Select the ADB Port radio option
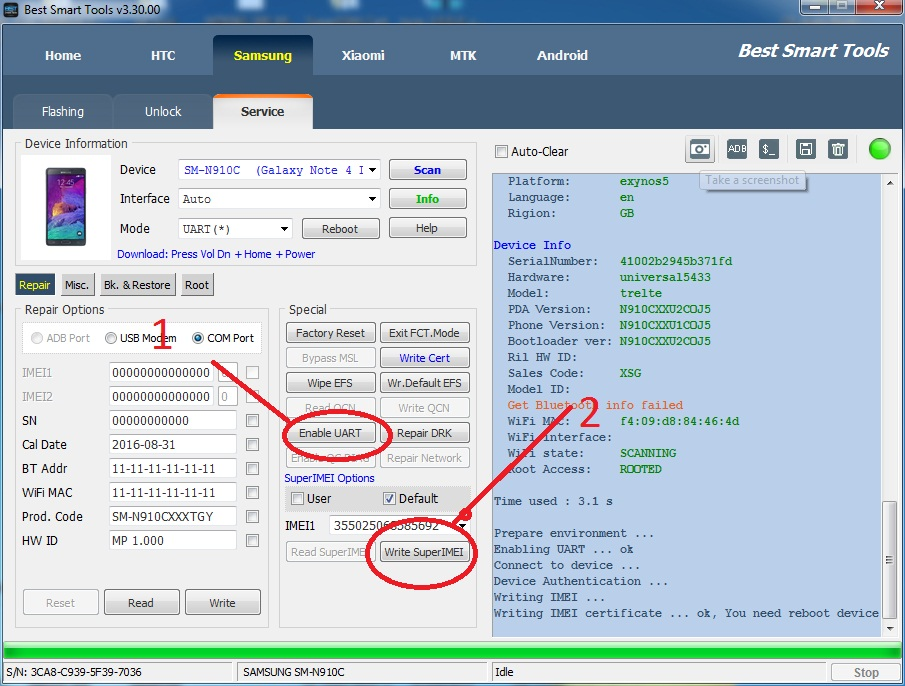905x686 pixels. pos(37,338)
